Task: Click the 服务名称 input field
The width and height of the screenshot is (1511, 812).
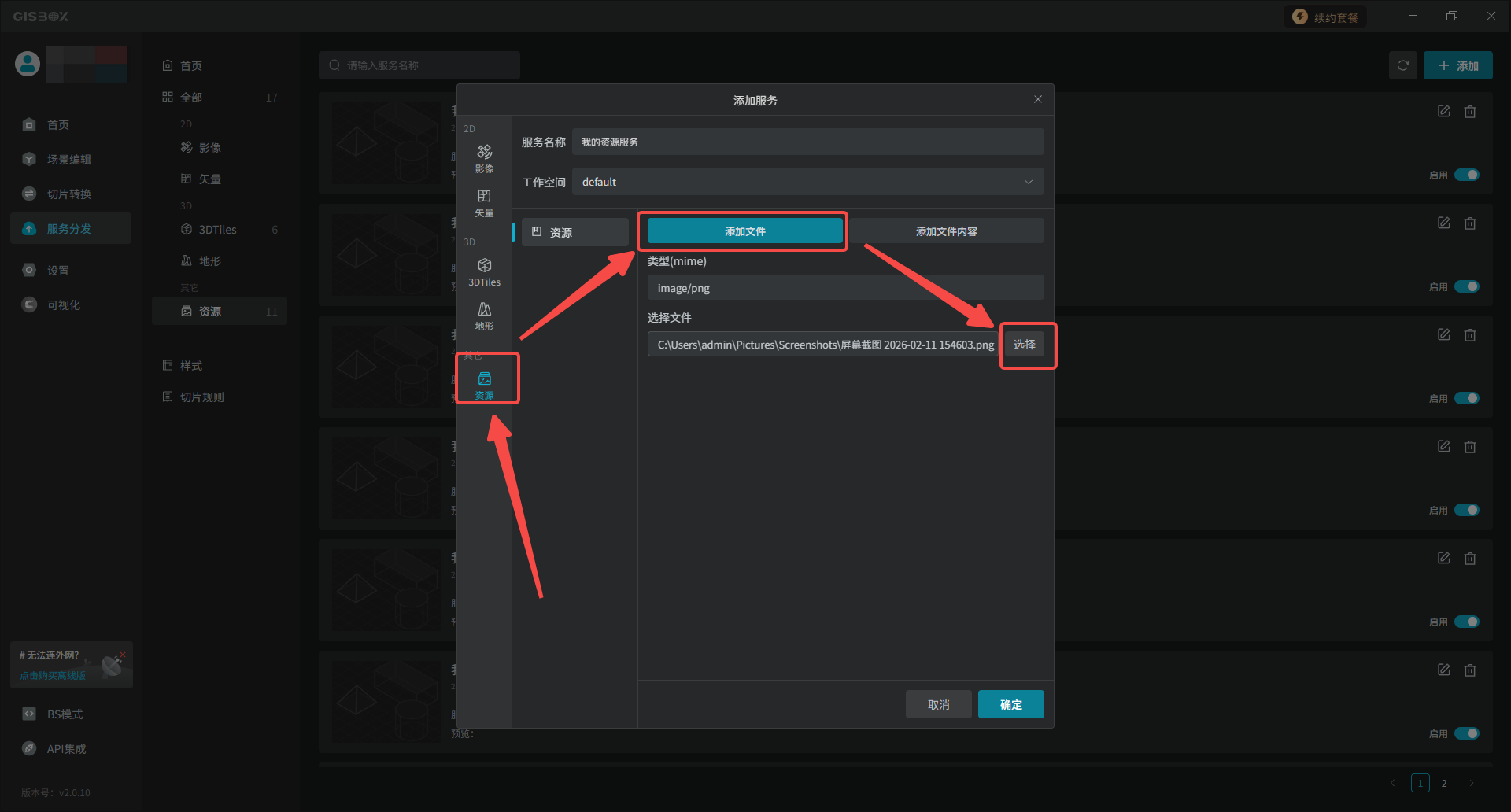Action: [807, 142]
